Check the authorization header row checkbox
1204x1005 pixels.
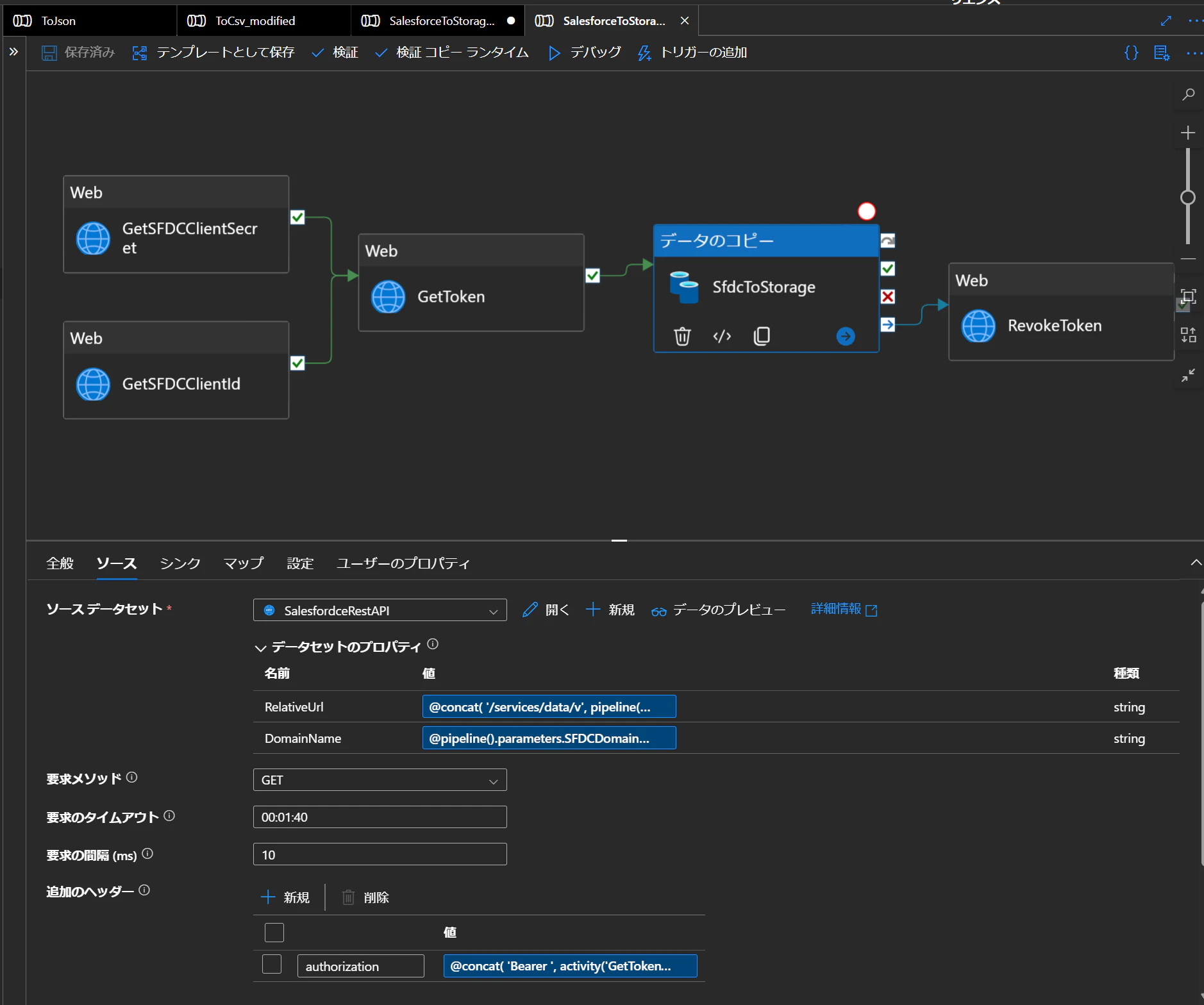pos(272,964)
